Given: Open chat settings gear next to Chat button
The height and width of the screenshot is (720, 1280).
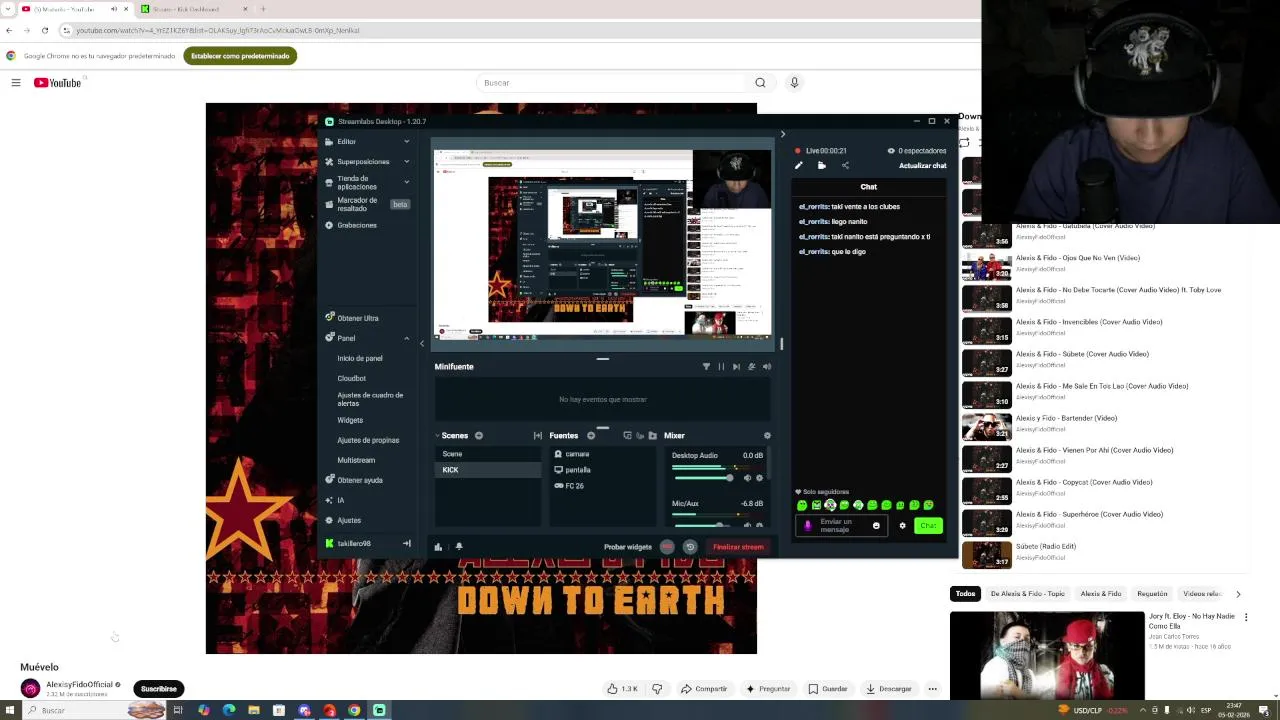Looking at the screenshot, I should [902, 525].
